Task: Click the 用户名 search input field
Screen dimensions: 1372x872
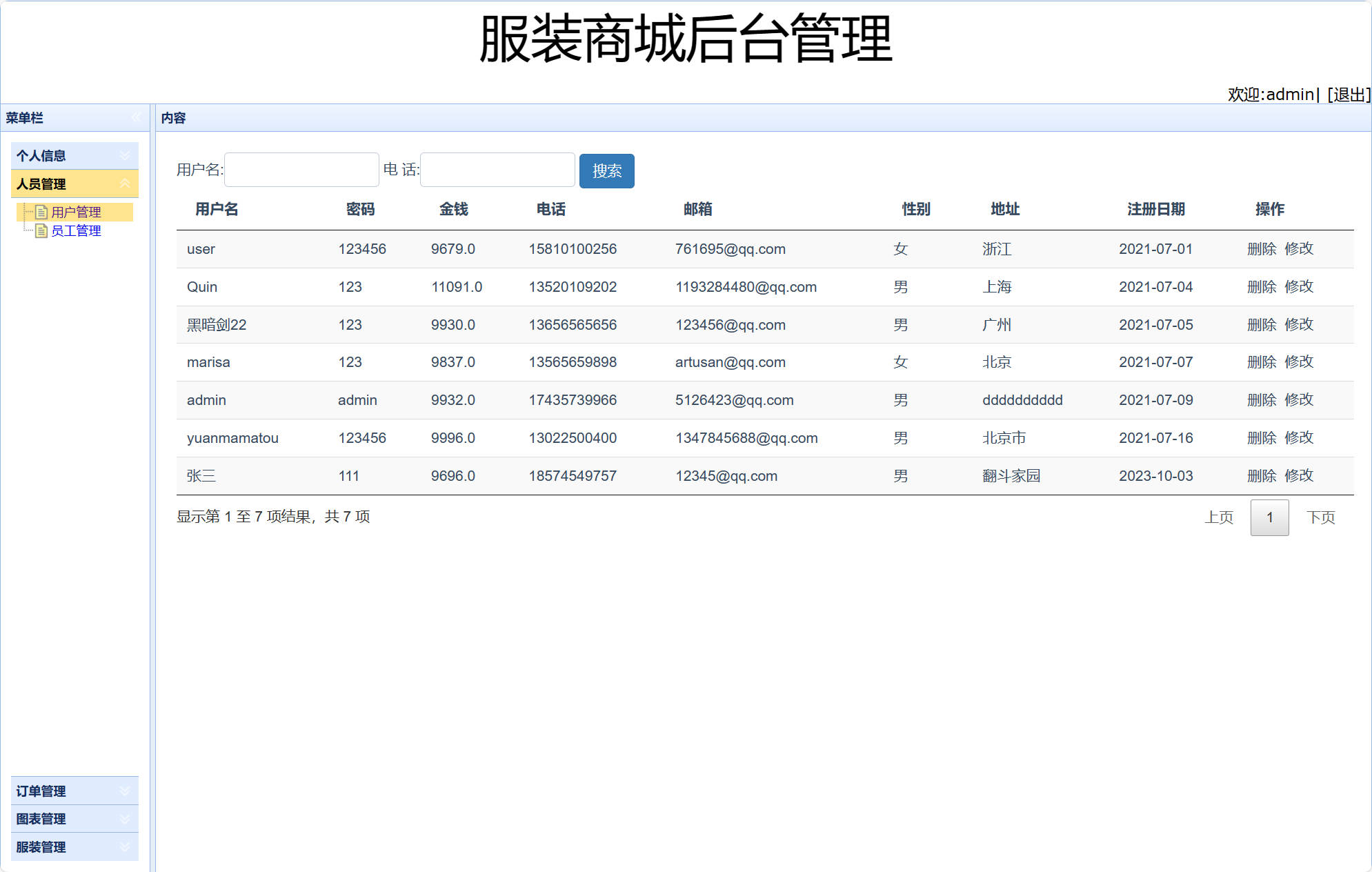Action: 301,170
